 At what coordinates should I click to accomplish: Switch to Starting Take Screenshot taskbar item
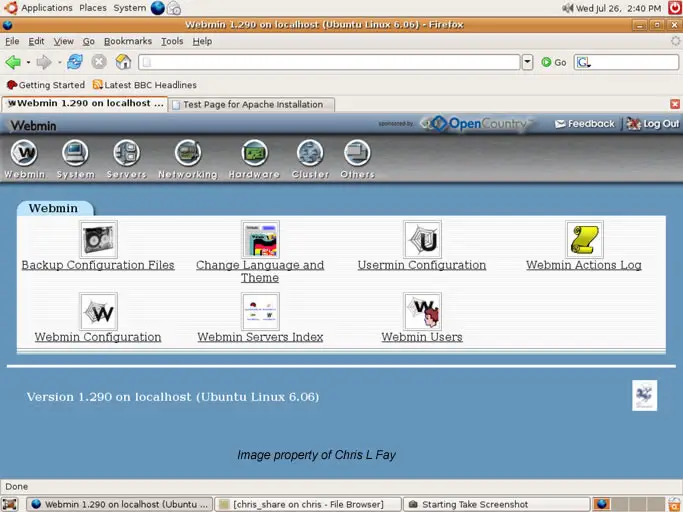click(497, 504)
